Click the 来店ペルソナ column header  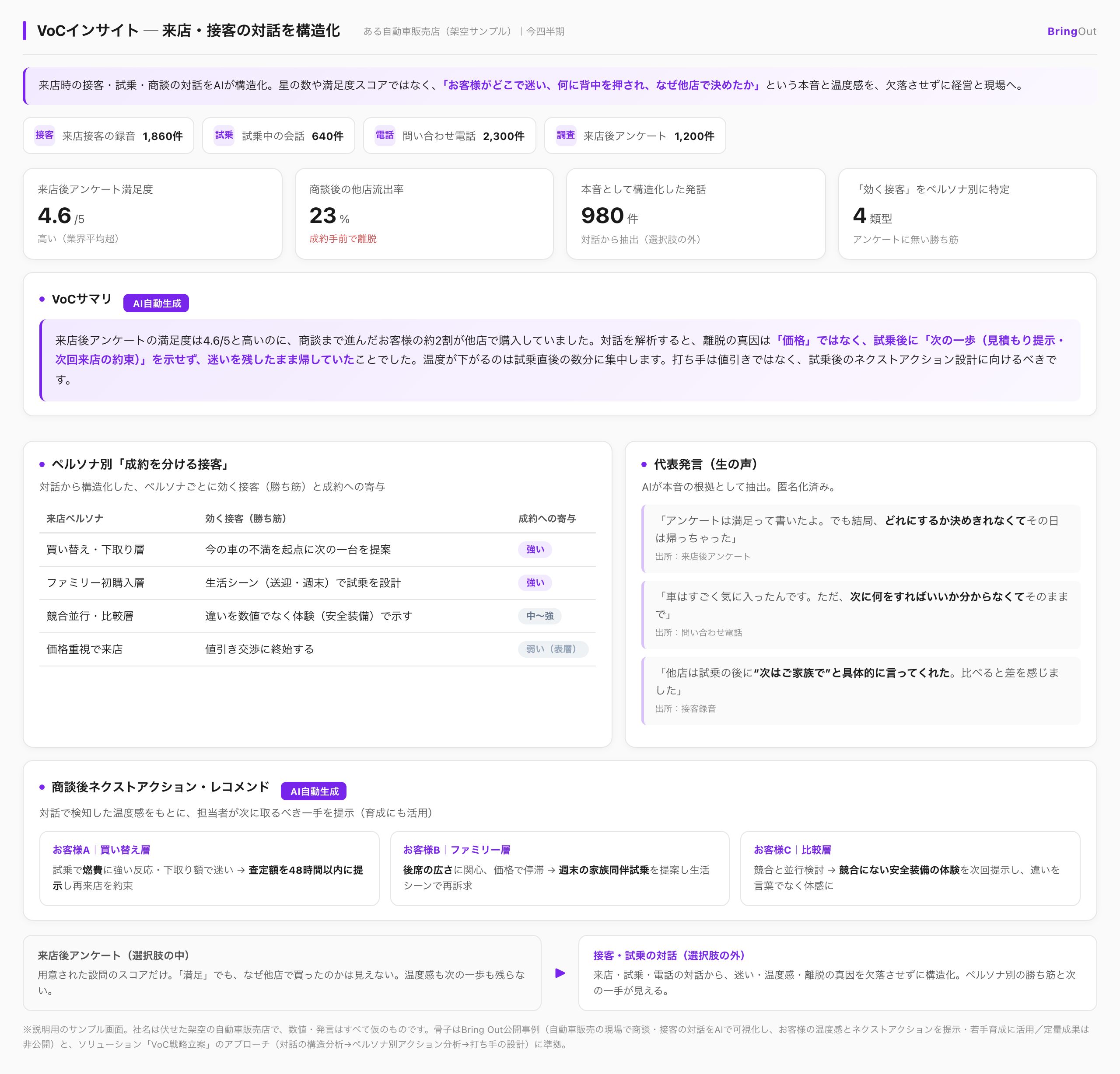[75, 519]
